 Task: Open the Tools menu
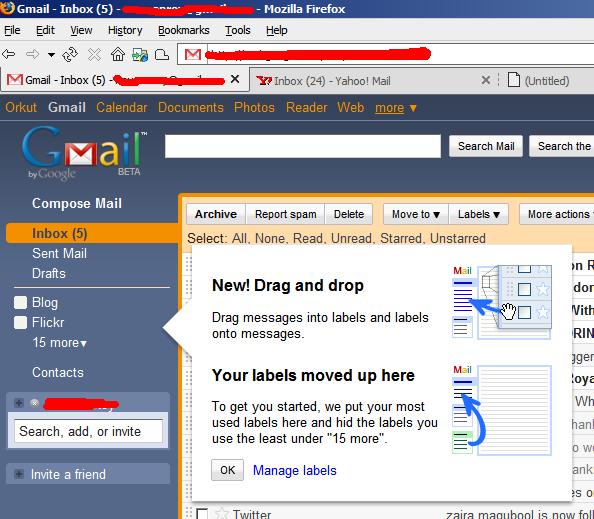238,30
